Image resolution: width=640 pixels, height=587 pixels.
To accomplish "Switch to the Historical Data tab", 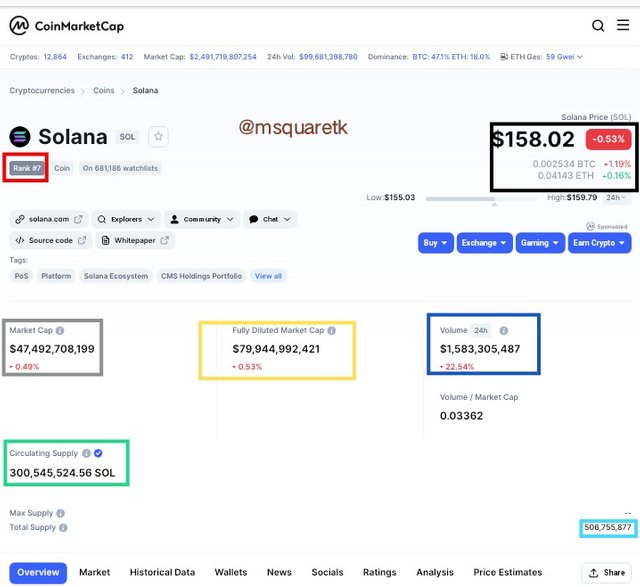I will pyautogui.click(x=162, y=573).
